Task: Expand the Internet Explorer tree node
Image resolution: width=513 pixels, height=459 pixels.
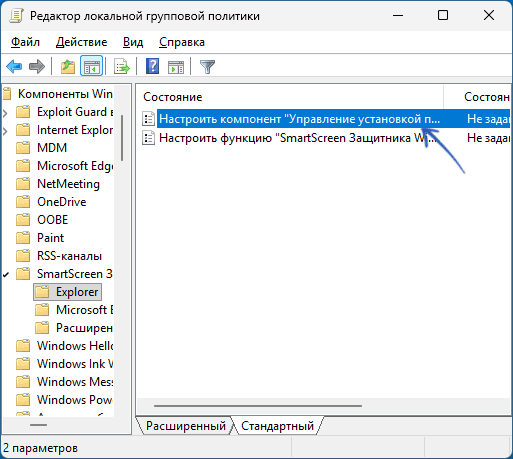Action: point(5,131)
